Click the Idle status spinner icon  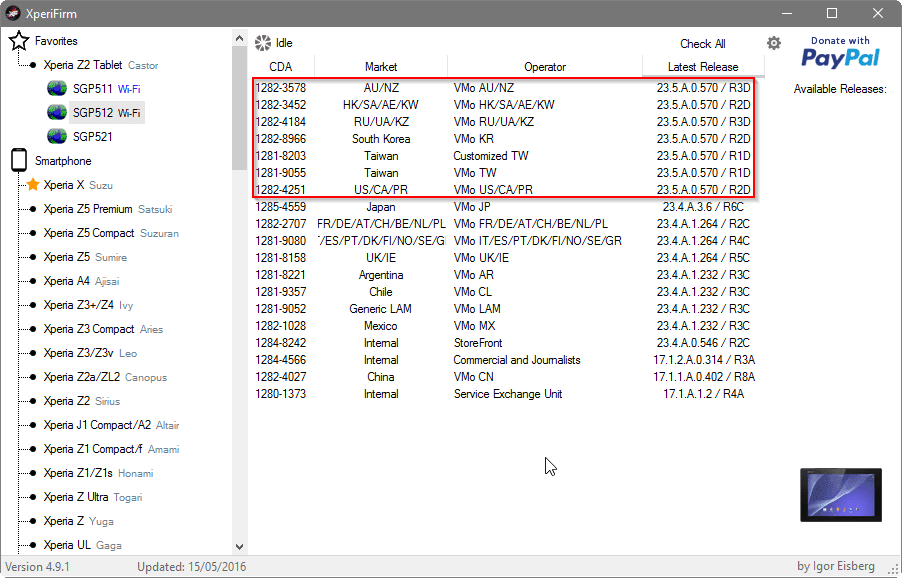(263, 43)
